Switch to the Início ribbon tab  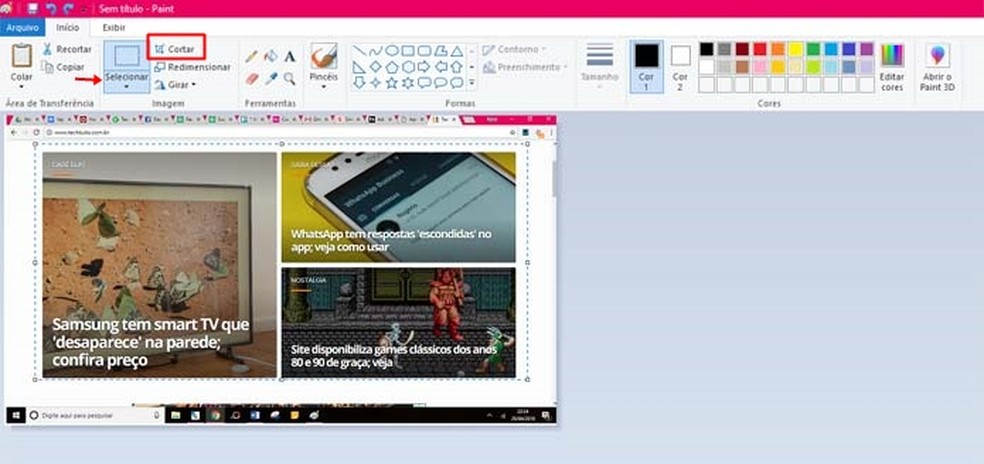[x=68, y=28]
